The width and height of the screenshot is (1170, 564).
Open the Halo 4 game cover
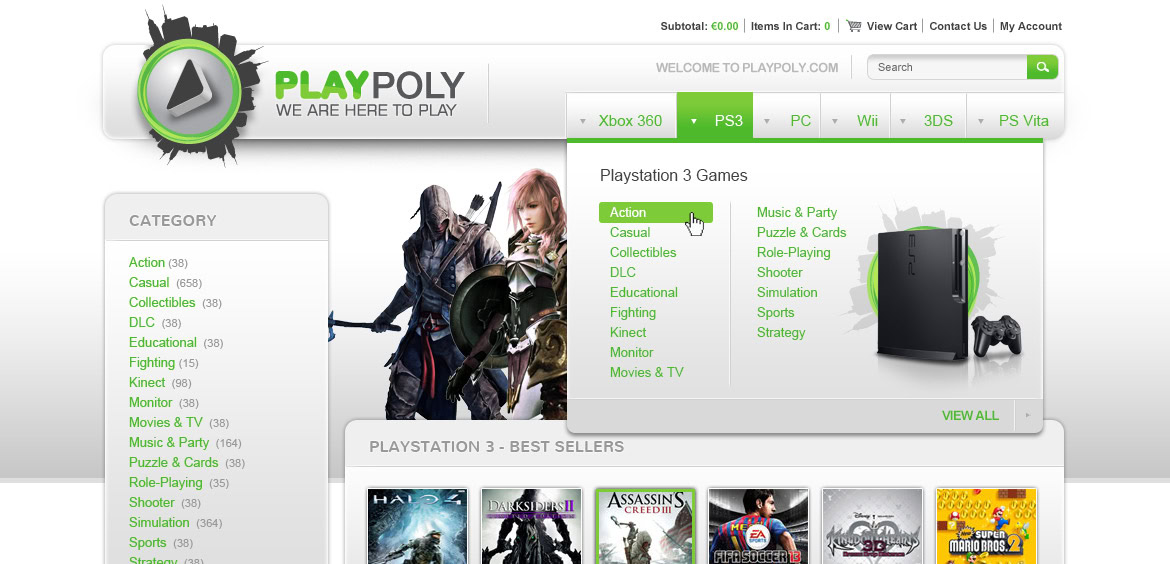click(418, 526)
